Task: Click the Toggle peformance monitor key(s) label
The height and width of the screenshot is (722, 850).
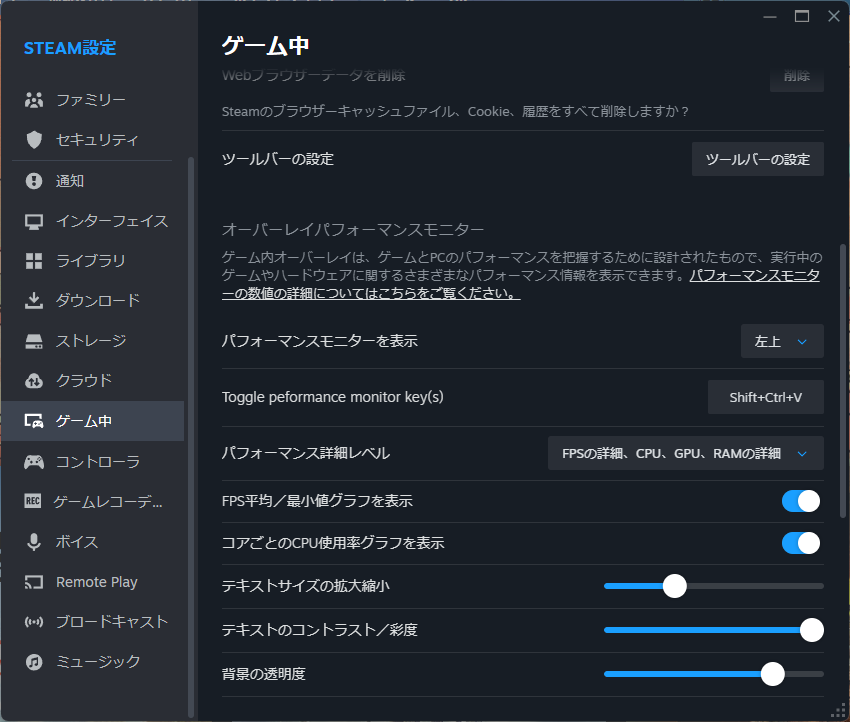Action: [333, 397]
